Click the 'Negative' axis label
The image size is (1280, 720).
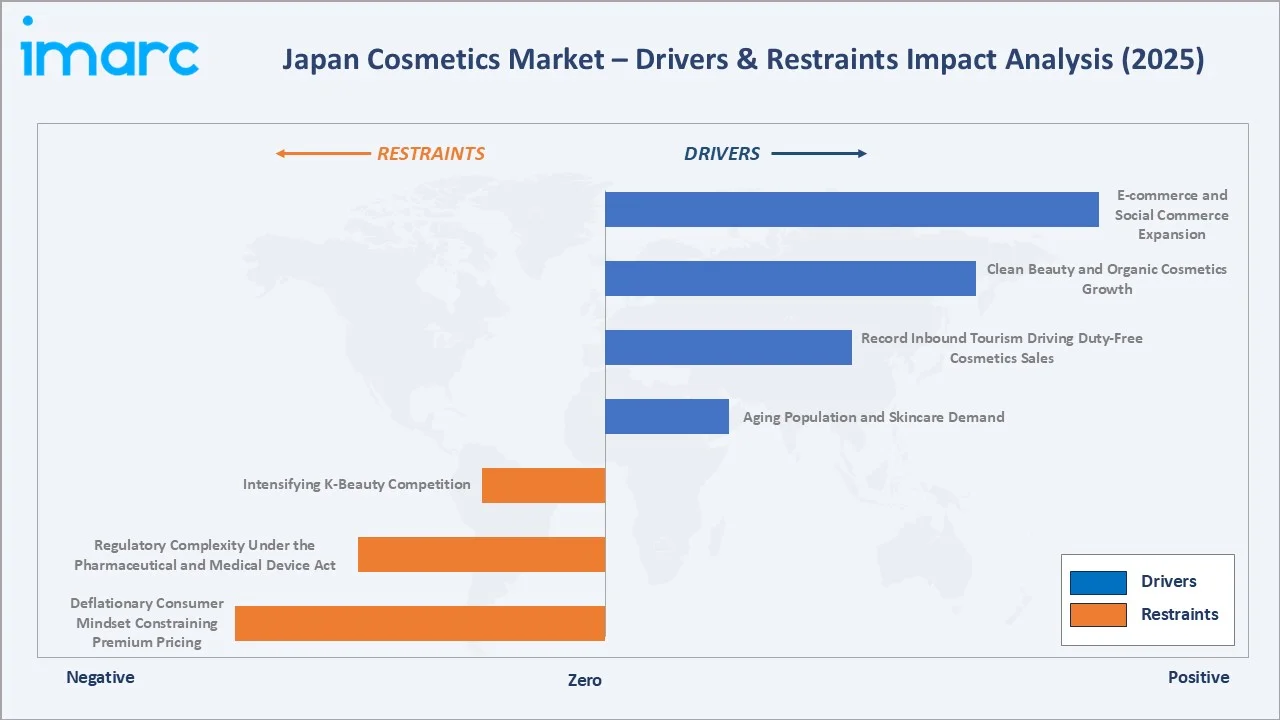pos(100,677)
